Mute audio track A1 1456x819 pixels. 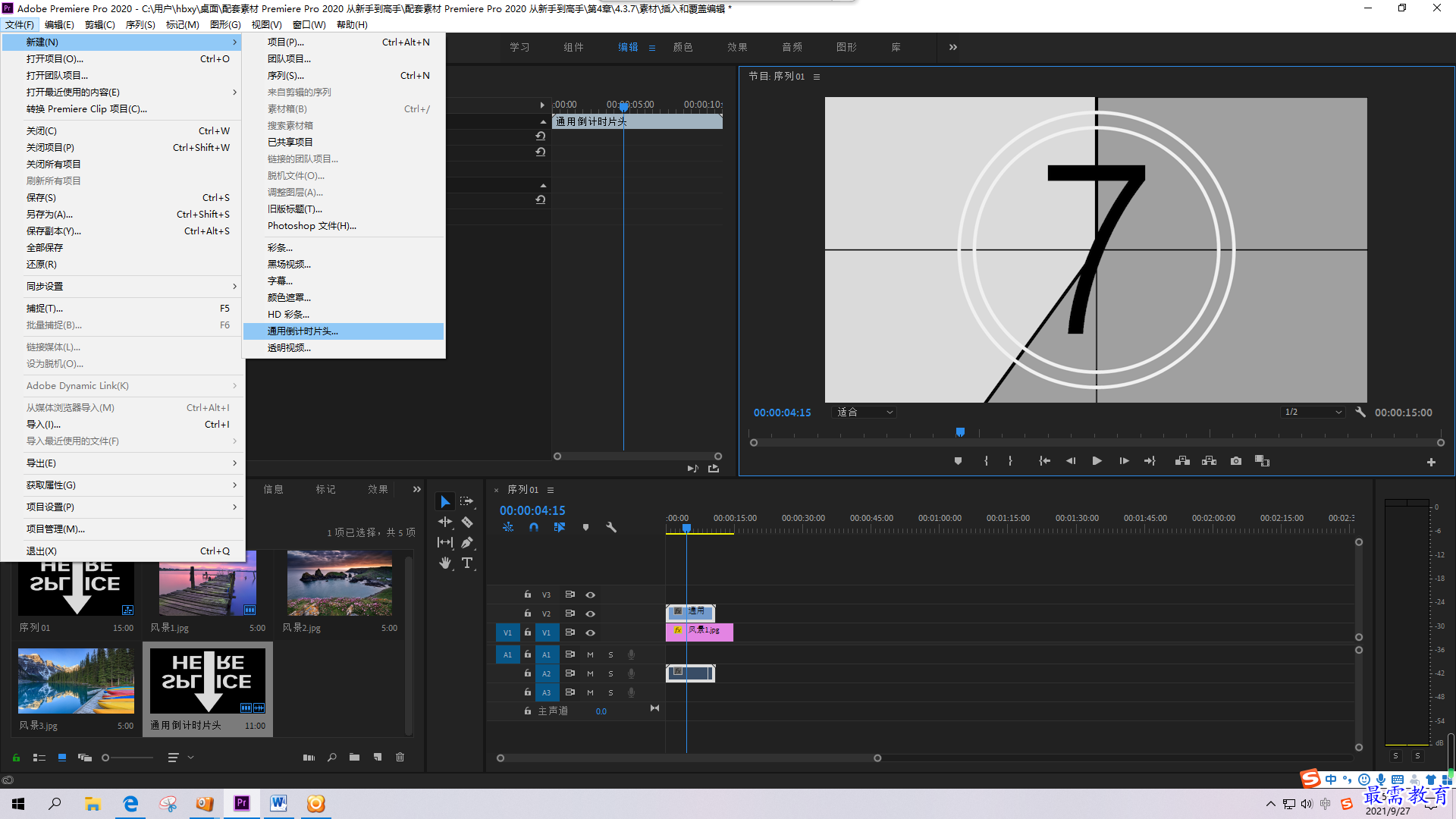[x=590, y=654]
